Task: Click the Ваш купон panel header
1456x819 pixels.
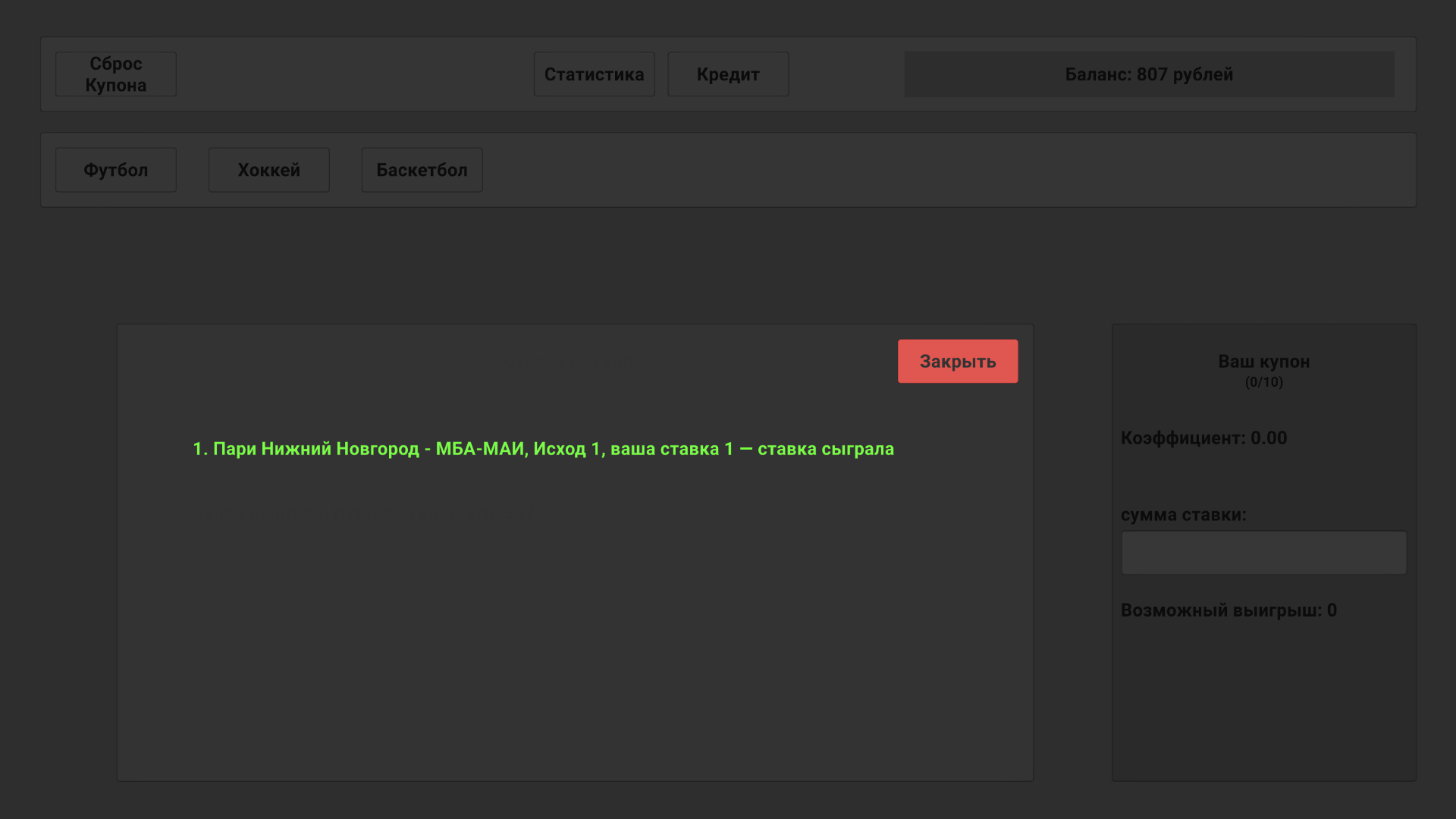Action: 1263,362
